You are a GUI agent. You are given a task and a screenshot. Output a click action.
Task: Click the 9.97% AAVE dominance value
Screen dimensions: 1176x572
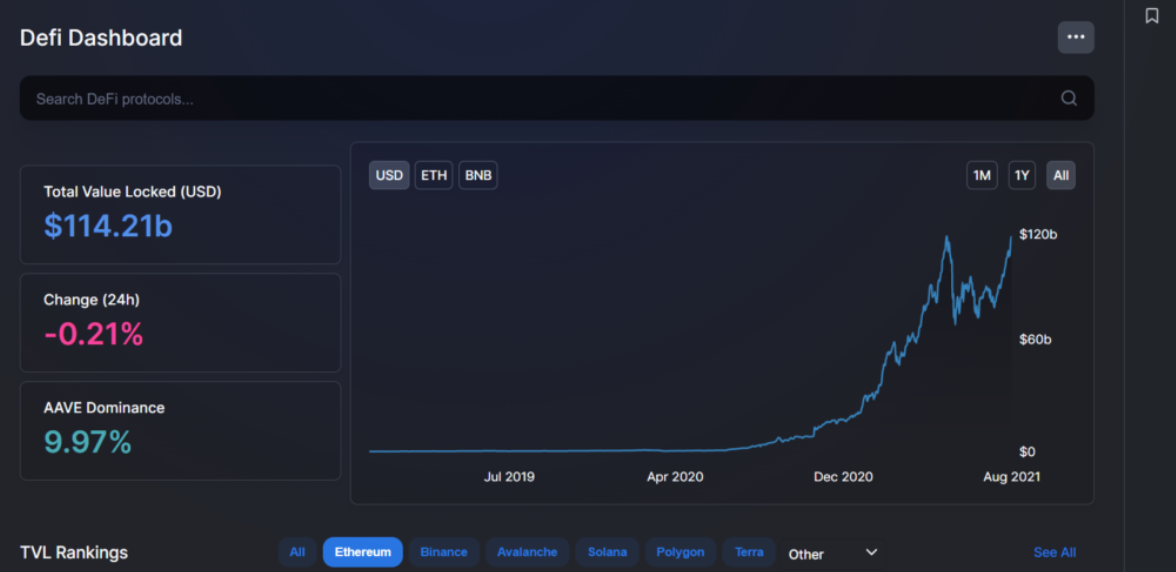point(88,442)
